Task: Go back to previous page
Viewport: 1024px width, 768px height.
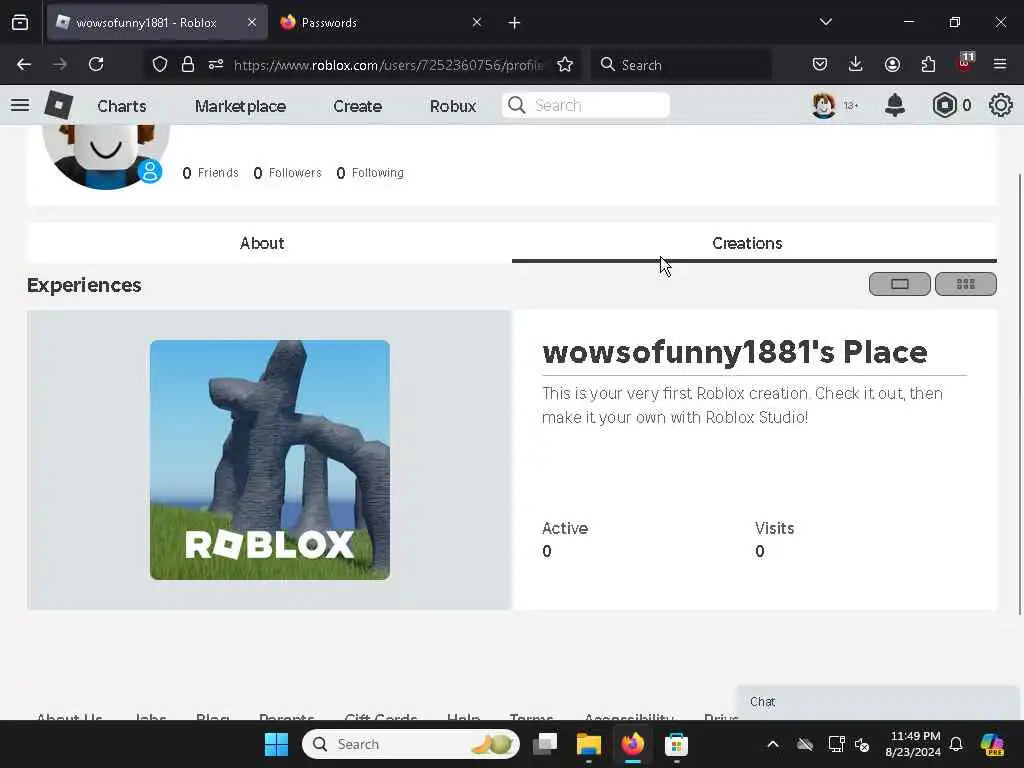Action: tap(24, 64)
